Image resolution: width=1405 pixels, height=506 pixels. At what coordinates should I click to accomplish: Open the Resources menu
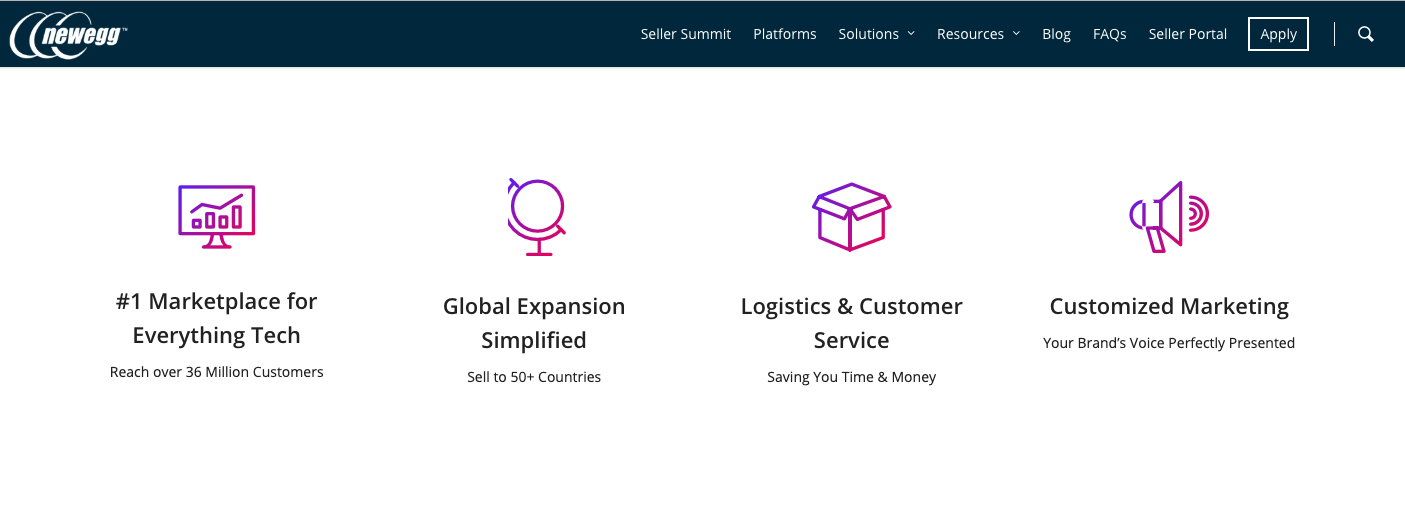click(x=970, y=34)
